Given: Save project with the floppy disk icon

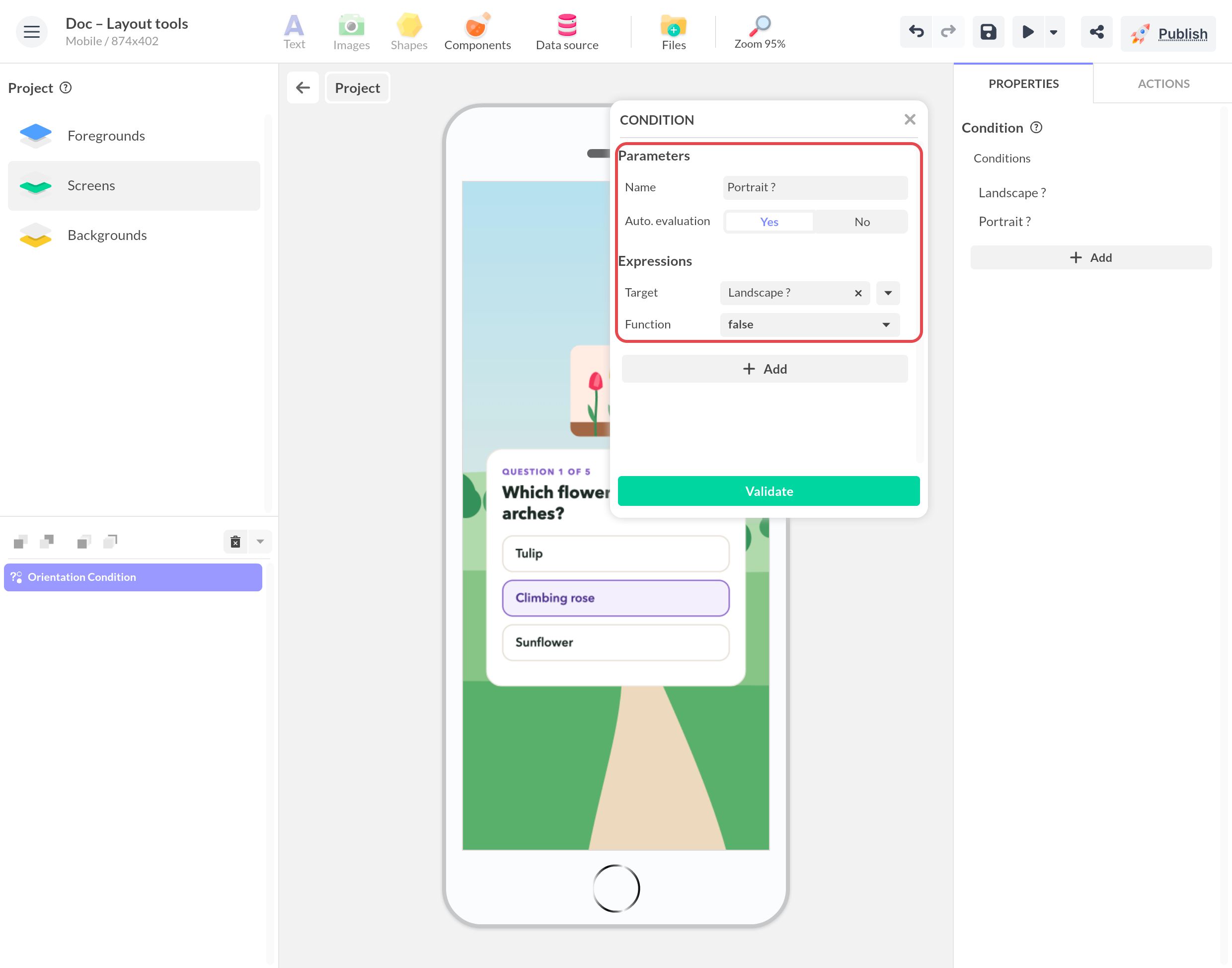Looking at the screenshot, I should tap(988, 32).
